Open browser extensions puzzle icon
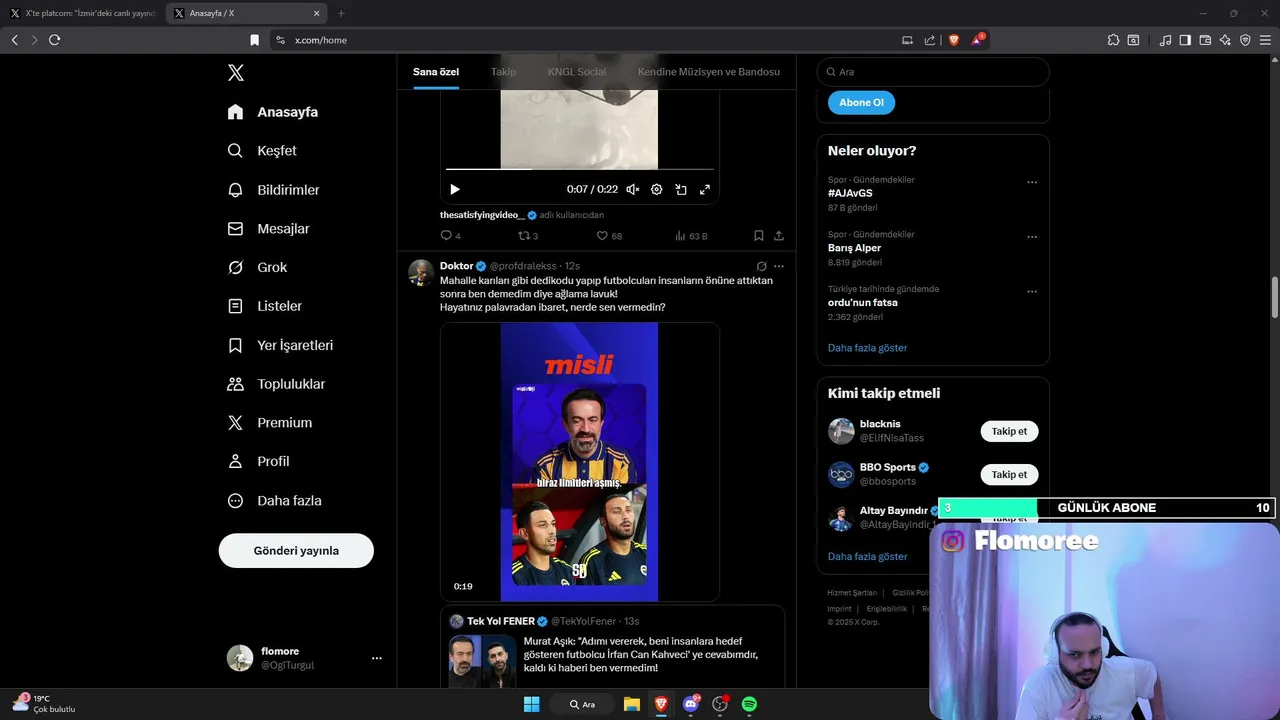This screenshot has height=720, width=1280. (1113, 40)
